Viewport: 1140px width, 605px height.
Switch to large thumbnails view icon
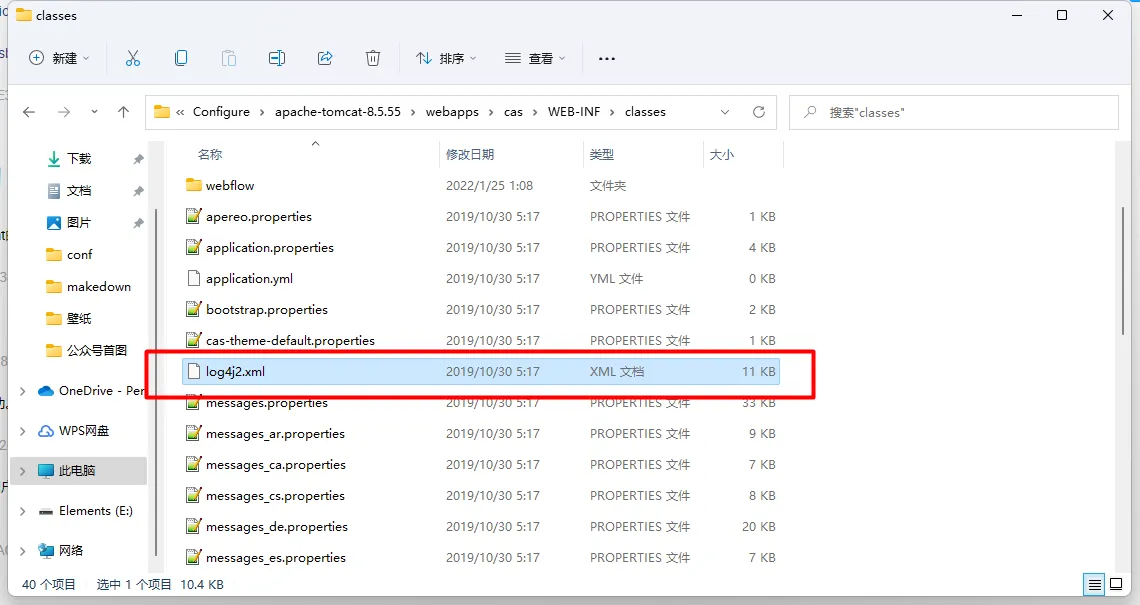tap(1116, 585)
